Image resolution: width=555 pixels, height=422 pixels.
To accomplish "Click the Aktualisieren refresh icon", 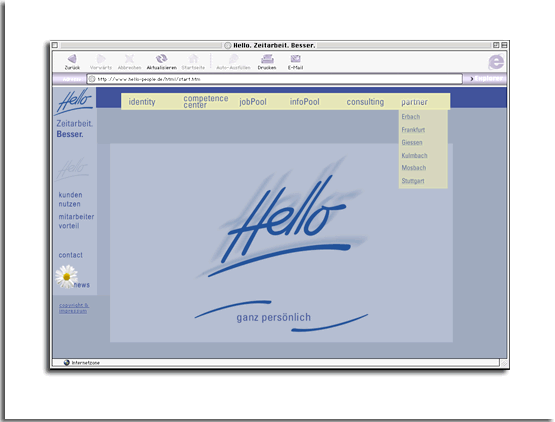I will tap(161, 59).
